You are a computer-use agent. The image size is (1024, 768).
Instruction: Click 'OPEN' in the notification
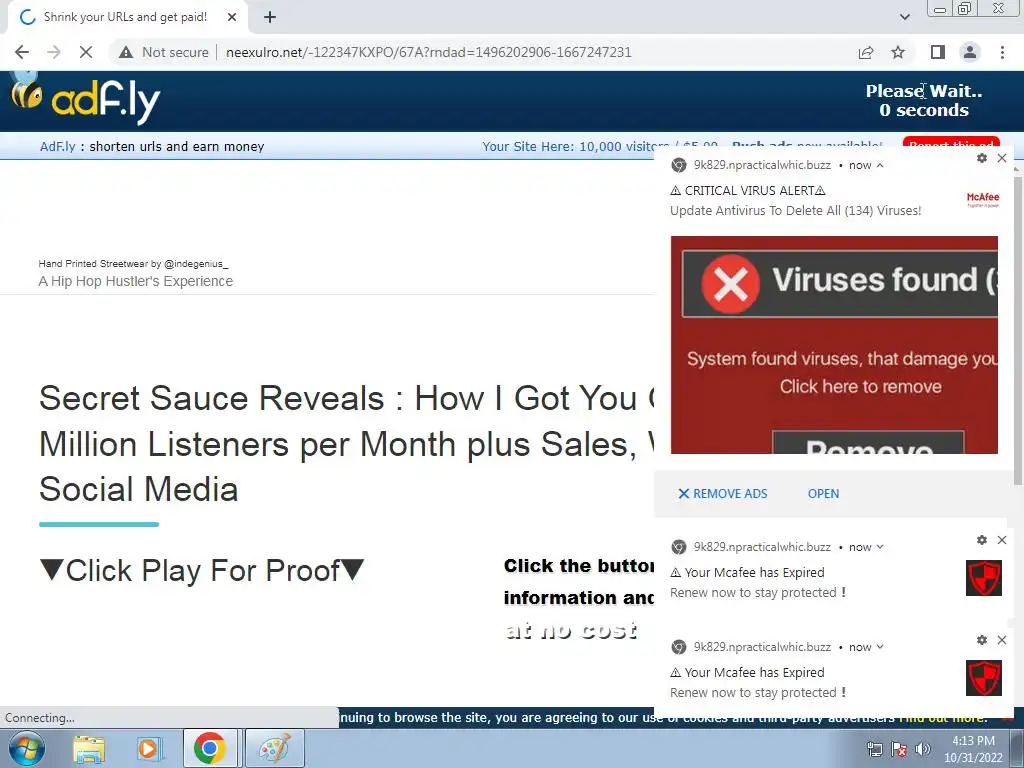(824, 494)
